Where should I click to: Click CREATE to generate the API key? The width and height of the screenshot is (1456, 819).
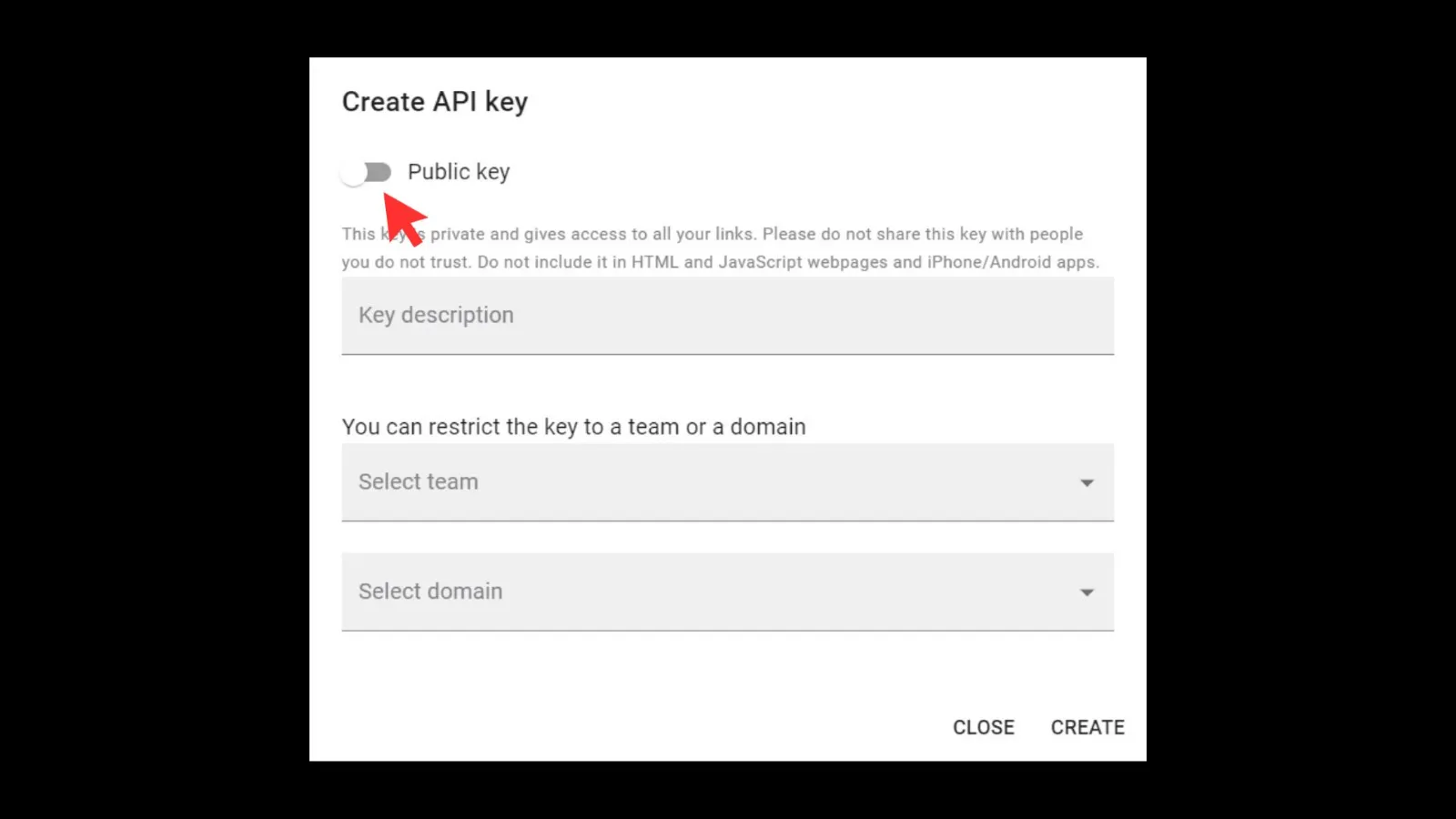click(x=1087, y=727)
